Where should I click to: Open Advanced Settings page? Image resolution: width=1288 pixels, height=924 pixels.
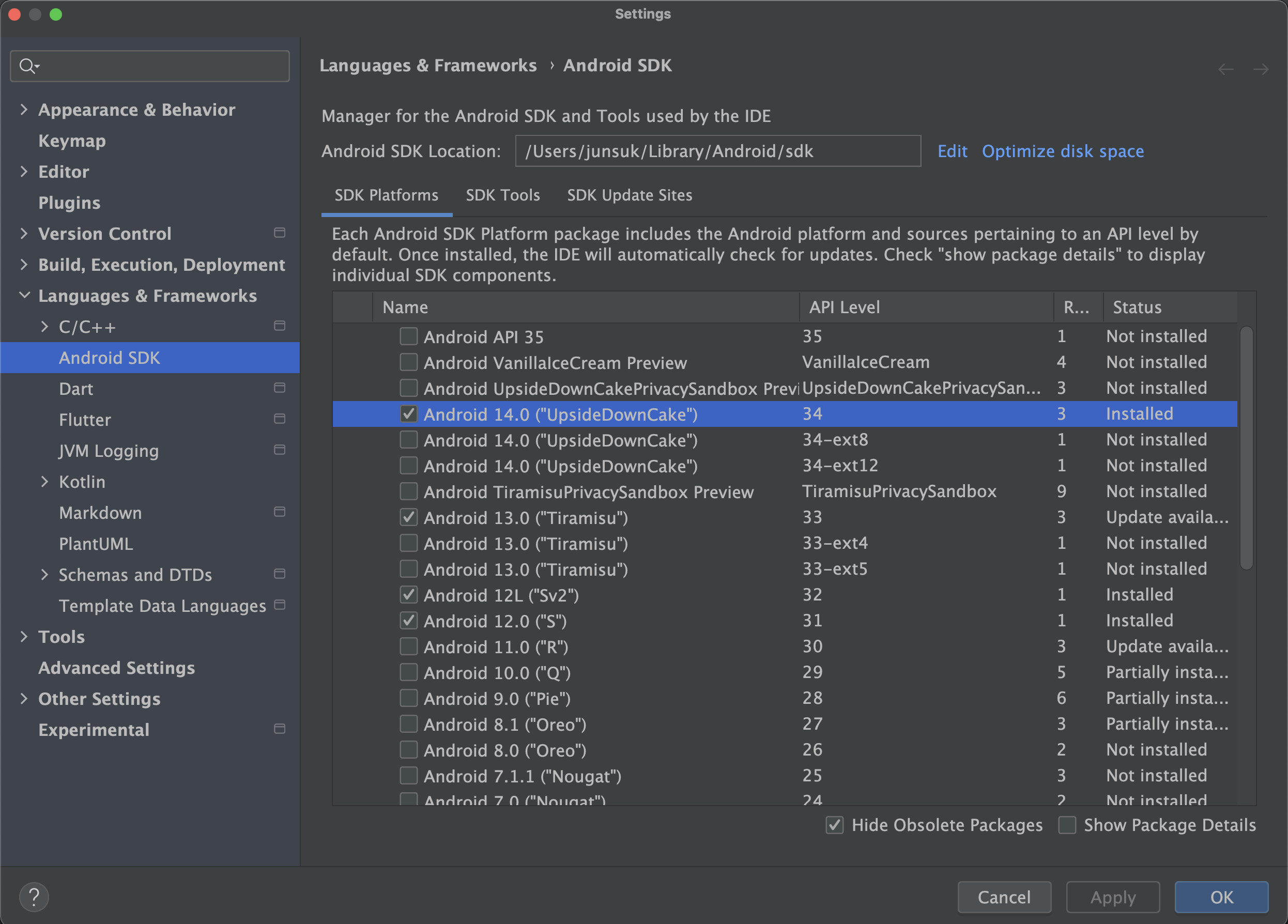[x=116, y=667]
